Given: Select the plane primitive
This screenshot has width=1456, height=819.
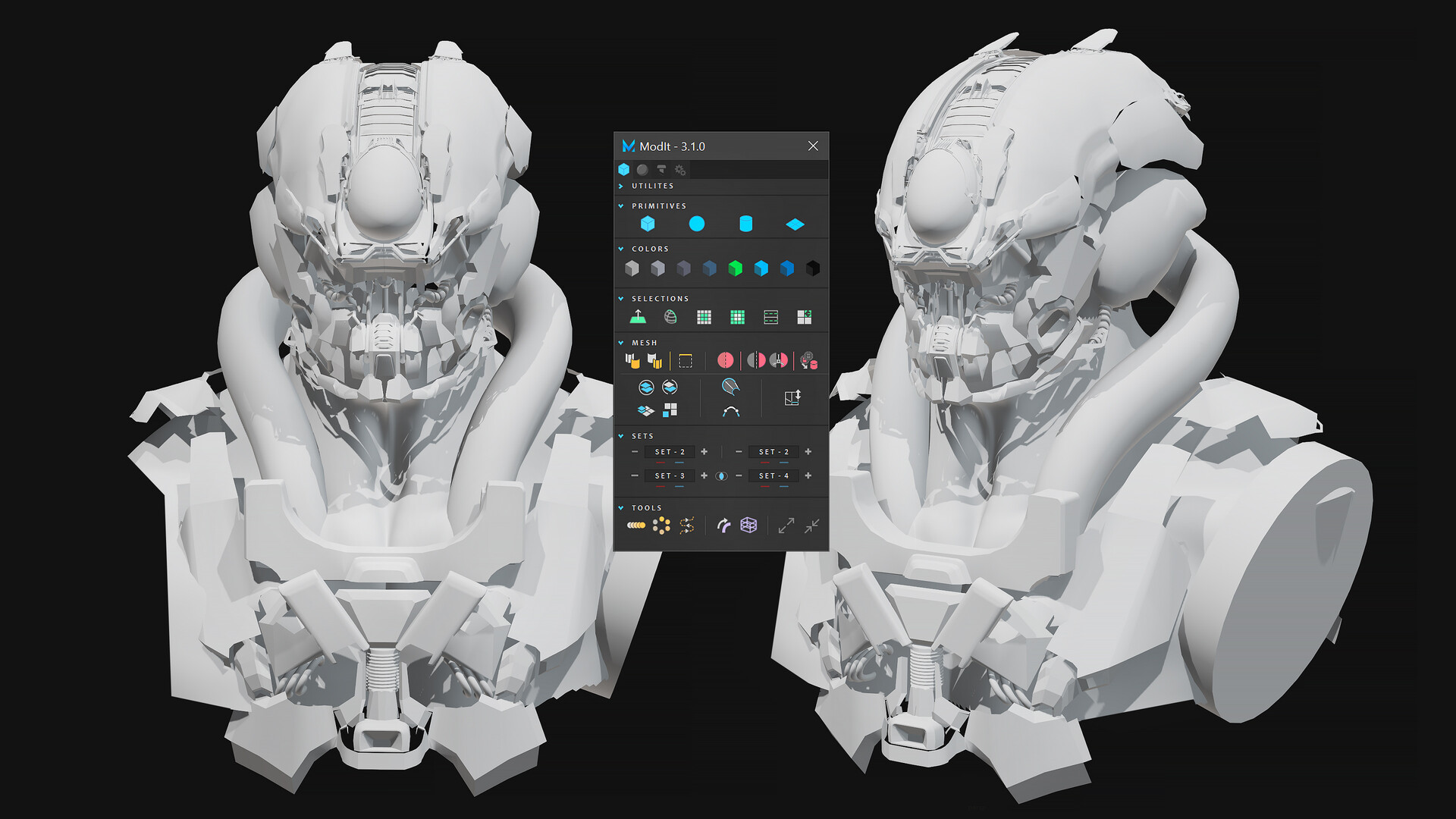Looking at the screenshot, I should (795, 223).
